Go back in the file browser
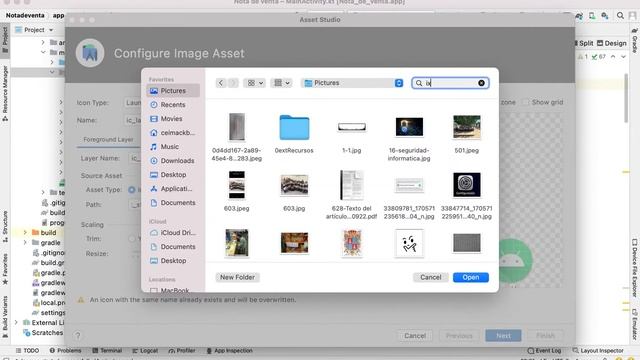The height and width of the screenshot is (360, 640). coord(221,83)
